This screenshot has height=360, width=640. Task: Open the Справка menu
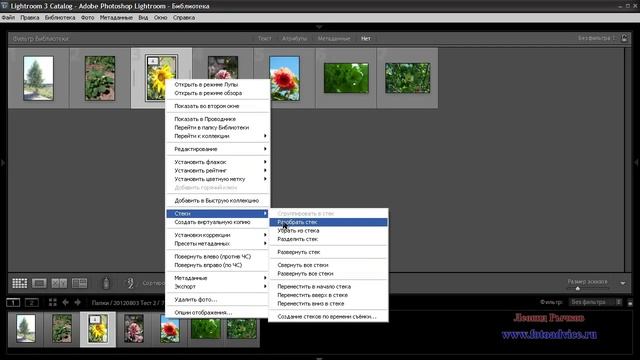[184, 18]
